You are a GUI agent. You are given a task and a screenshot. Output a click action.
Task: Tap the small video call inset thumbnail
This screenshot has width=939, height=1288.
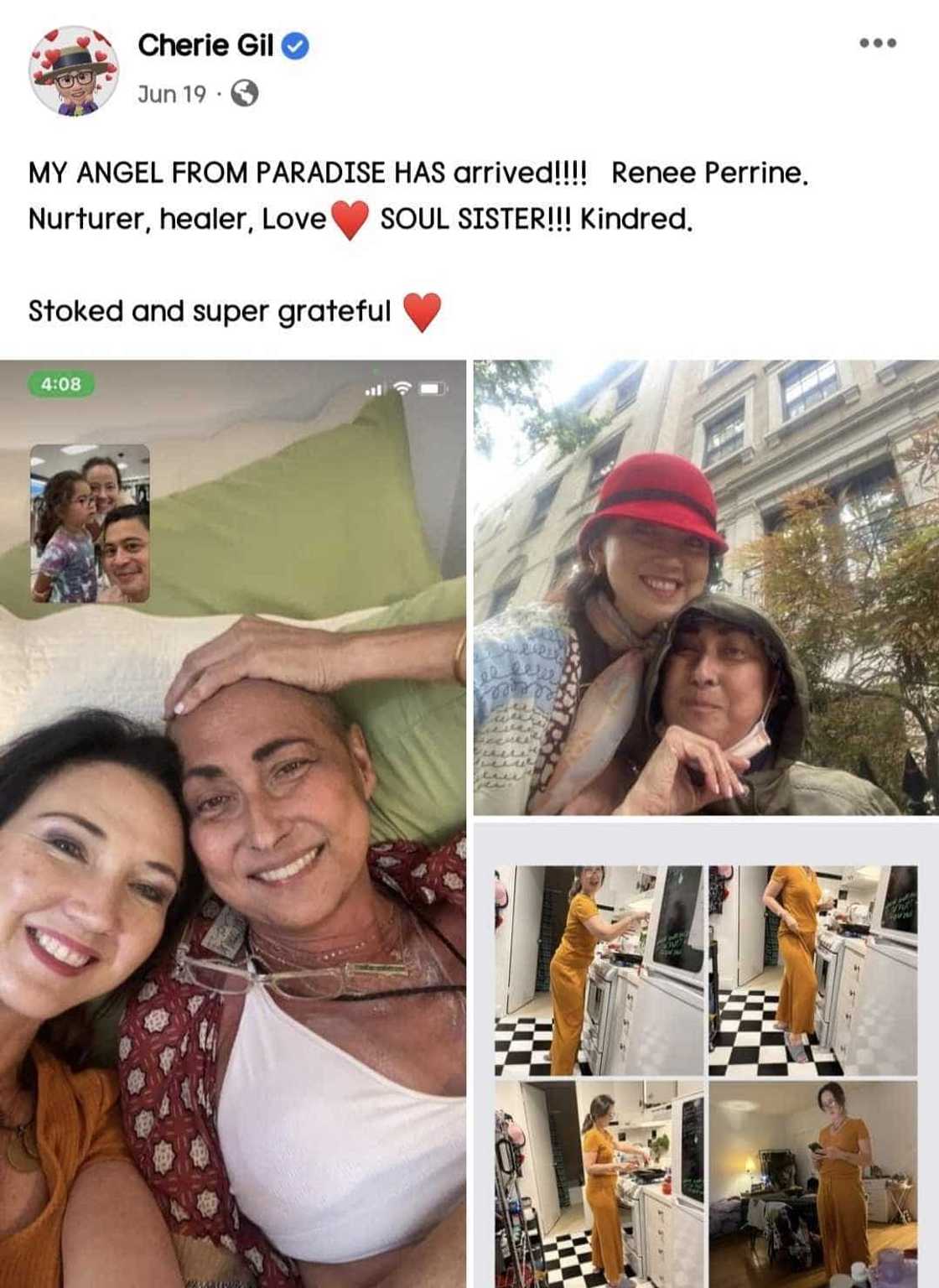90,523
